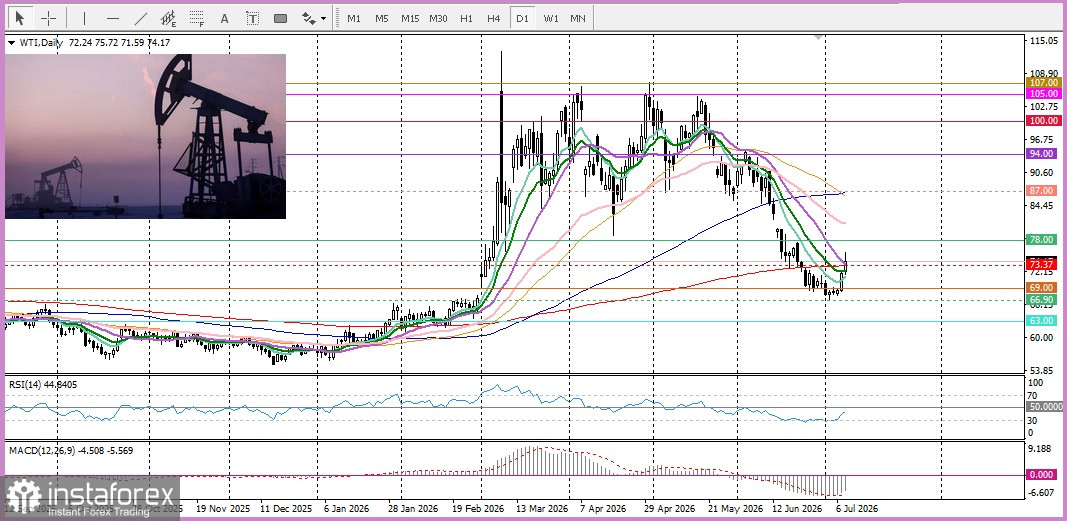
Task: Switch to the M1 timeframe
Action: 354,18
